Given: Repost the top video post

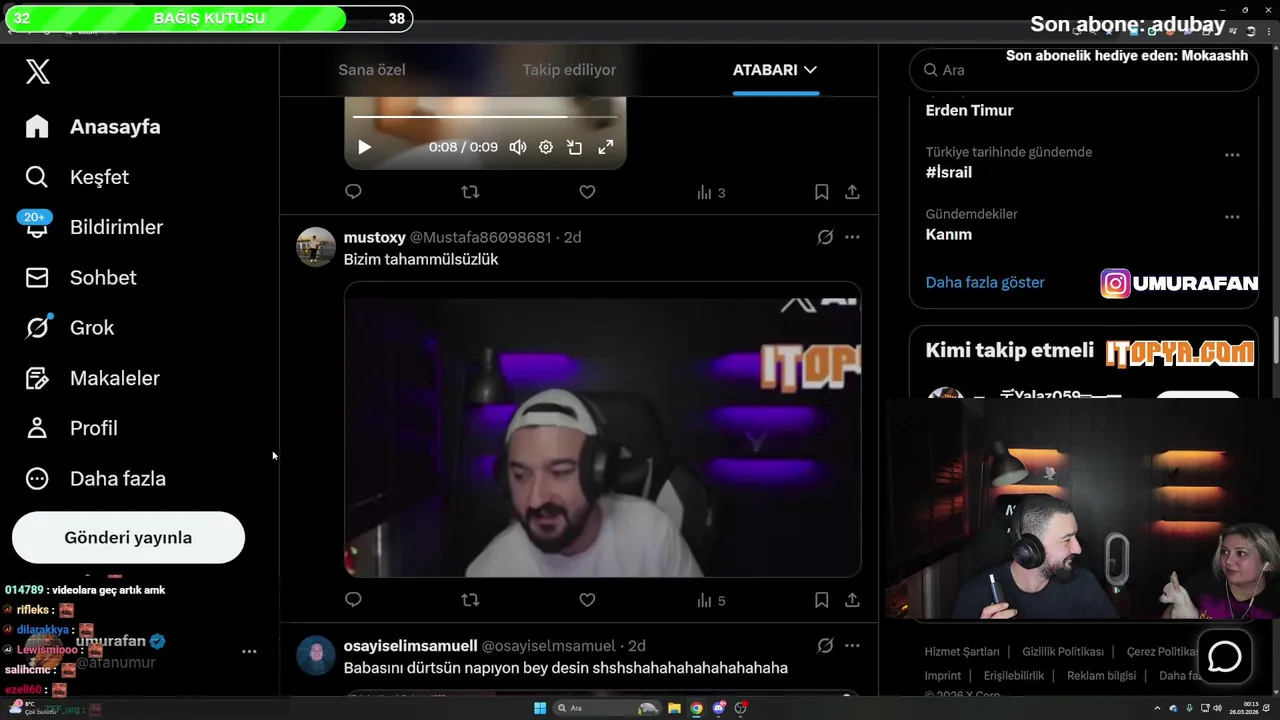Looking at the screenshot, I should (x=470, y=192).
